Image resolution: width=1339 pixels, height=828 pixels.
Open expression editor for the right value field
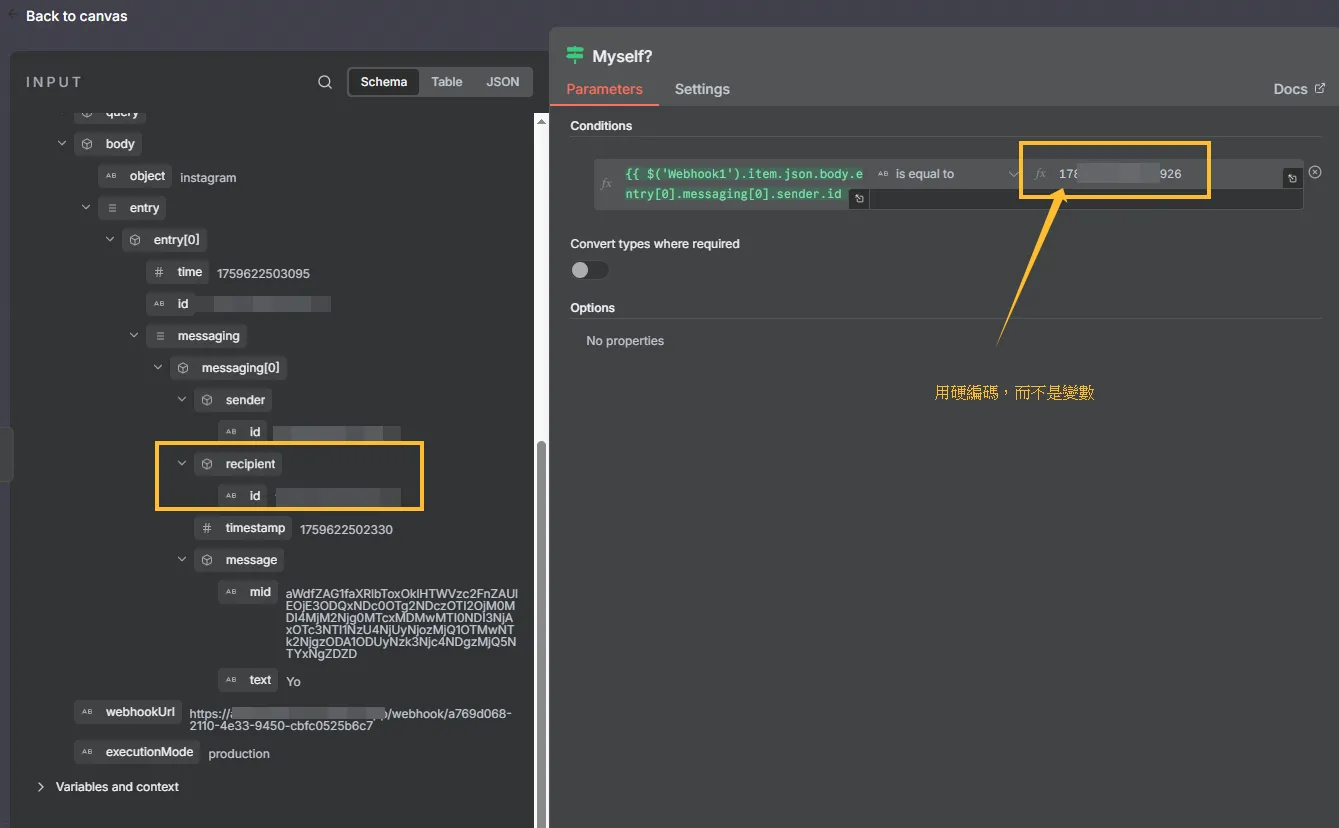pyautogui.click(x=1292, y=178)
